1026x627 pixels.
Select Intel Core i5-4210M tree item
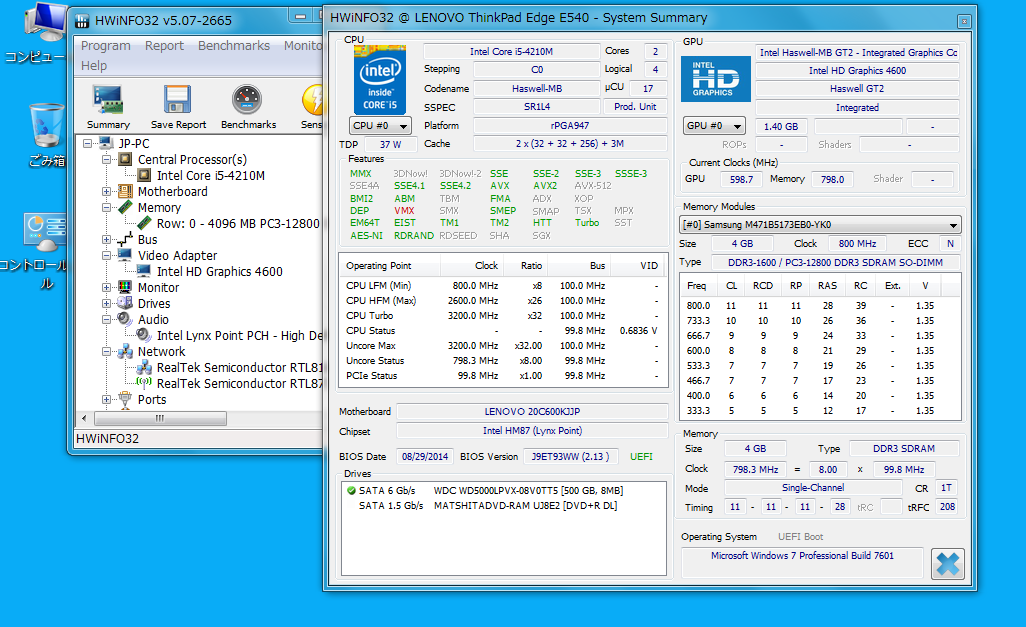(x=210, y=176)
